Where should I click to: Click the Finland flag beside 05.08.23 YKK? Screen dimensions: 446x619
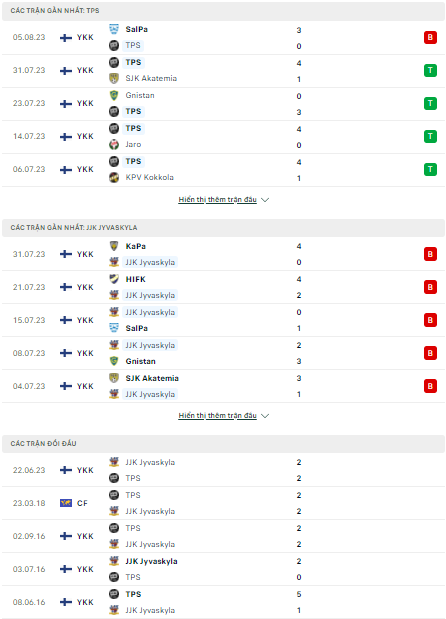point(66,38)
